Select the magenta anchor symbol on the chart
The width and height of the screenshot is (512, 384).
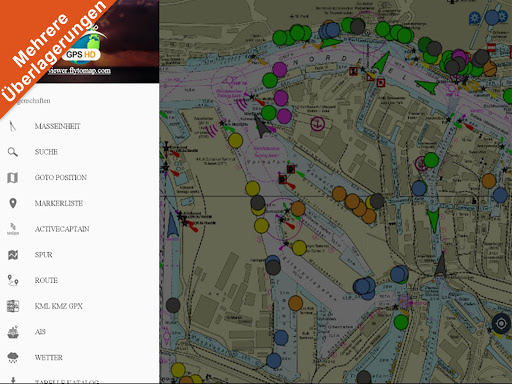(x=317, y=124)
